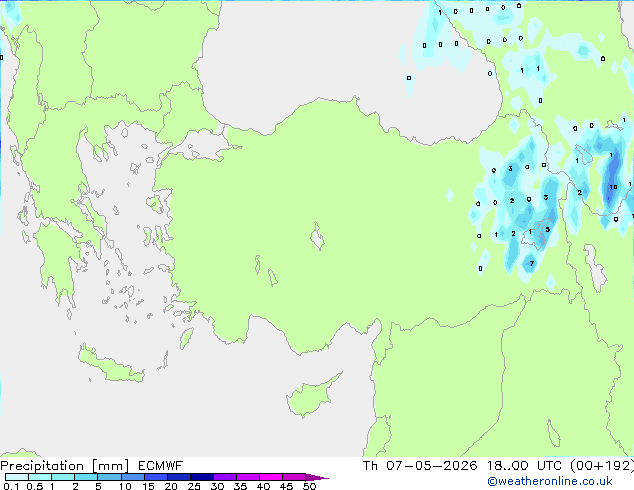Viewport: 634px width, 490px height.
Task: Select the purple swatch between 30 and 35
Action: 224,477
